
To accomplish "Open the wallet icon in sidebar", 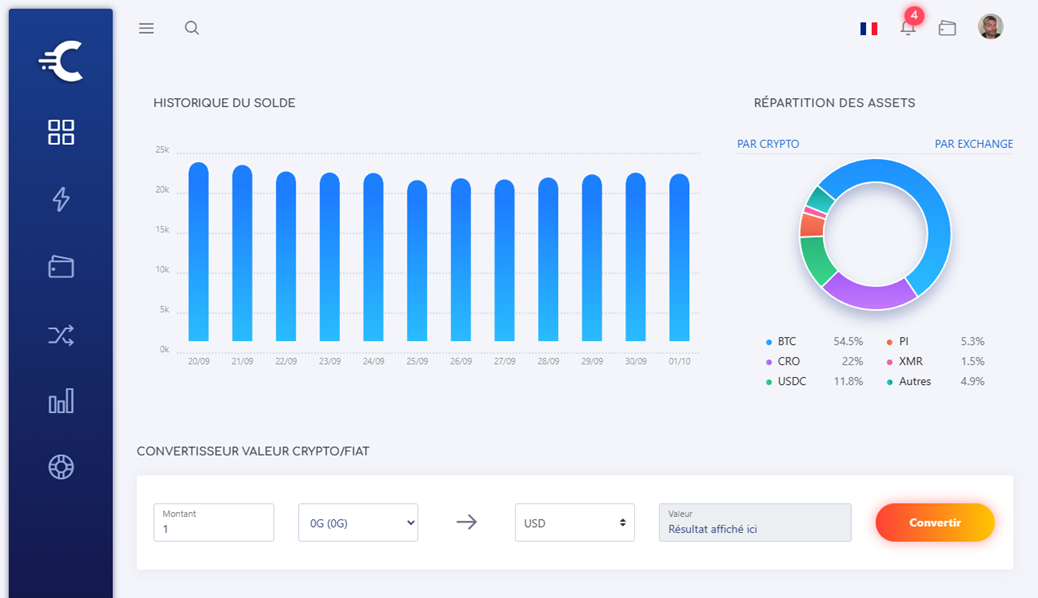I will [61, 267].
